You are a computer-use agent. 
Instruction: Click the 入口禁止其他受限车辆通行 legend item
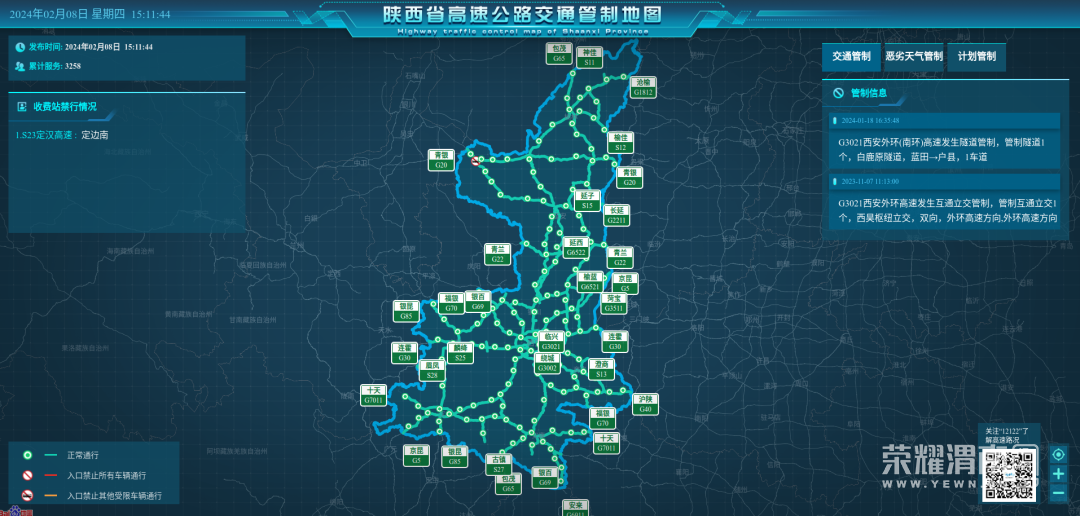pyautogui.click(x=92, y=495)
